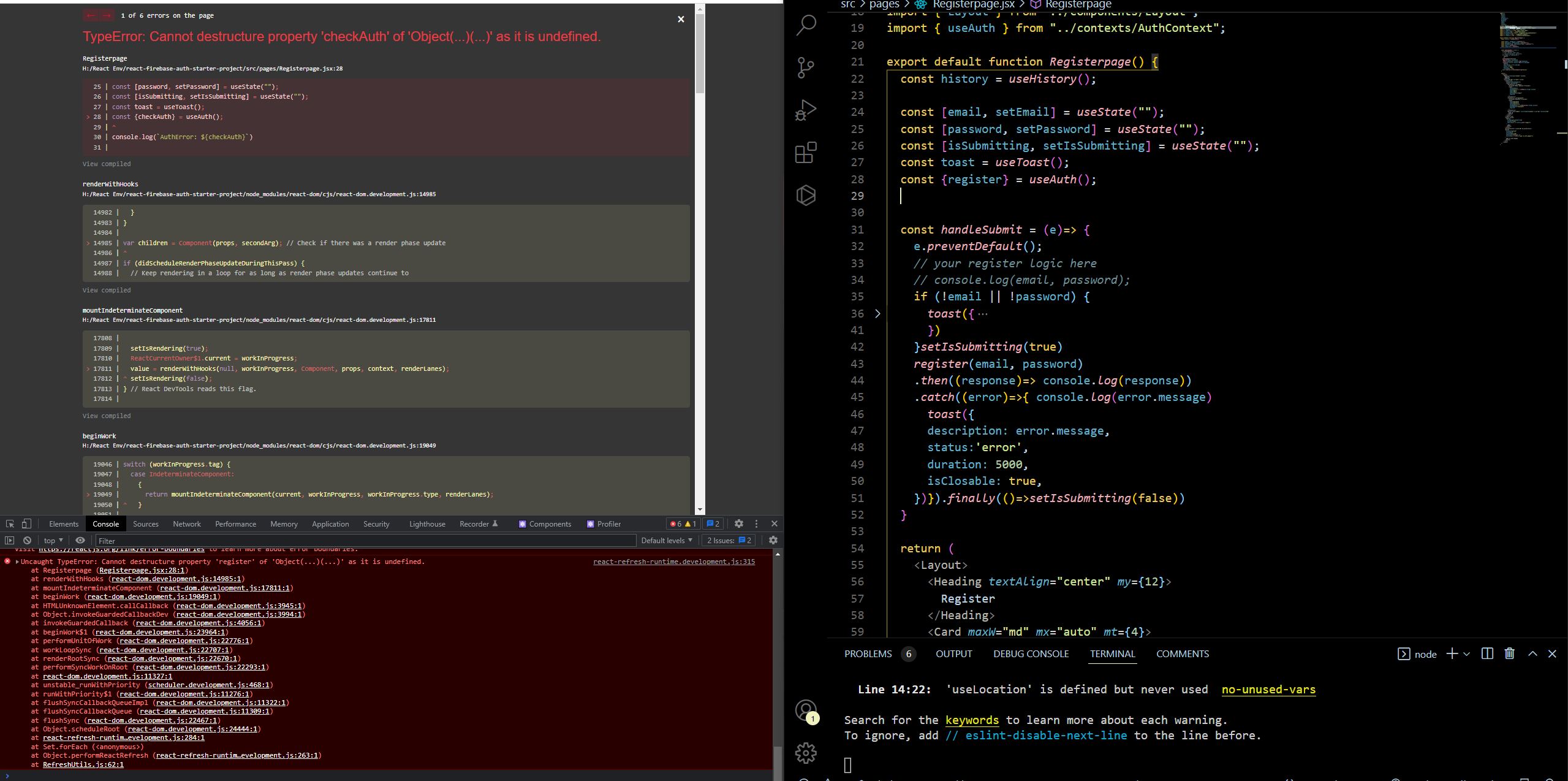Open the Default levels dropdown

667,540
